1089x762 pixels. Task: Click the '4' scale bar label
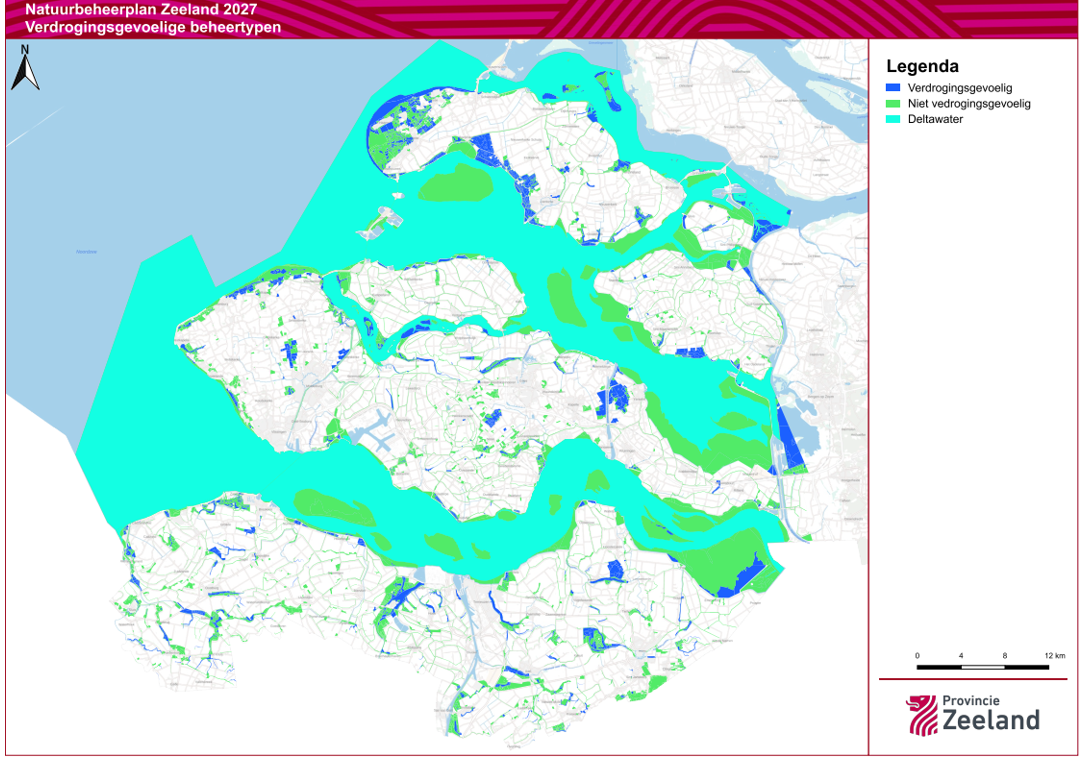point(961,655)
